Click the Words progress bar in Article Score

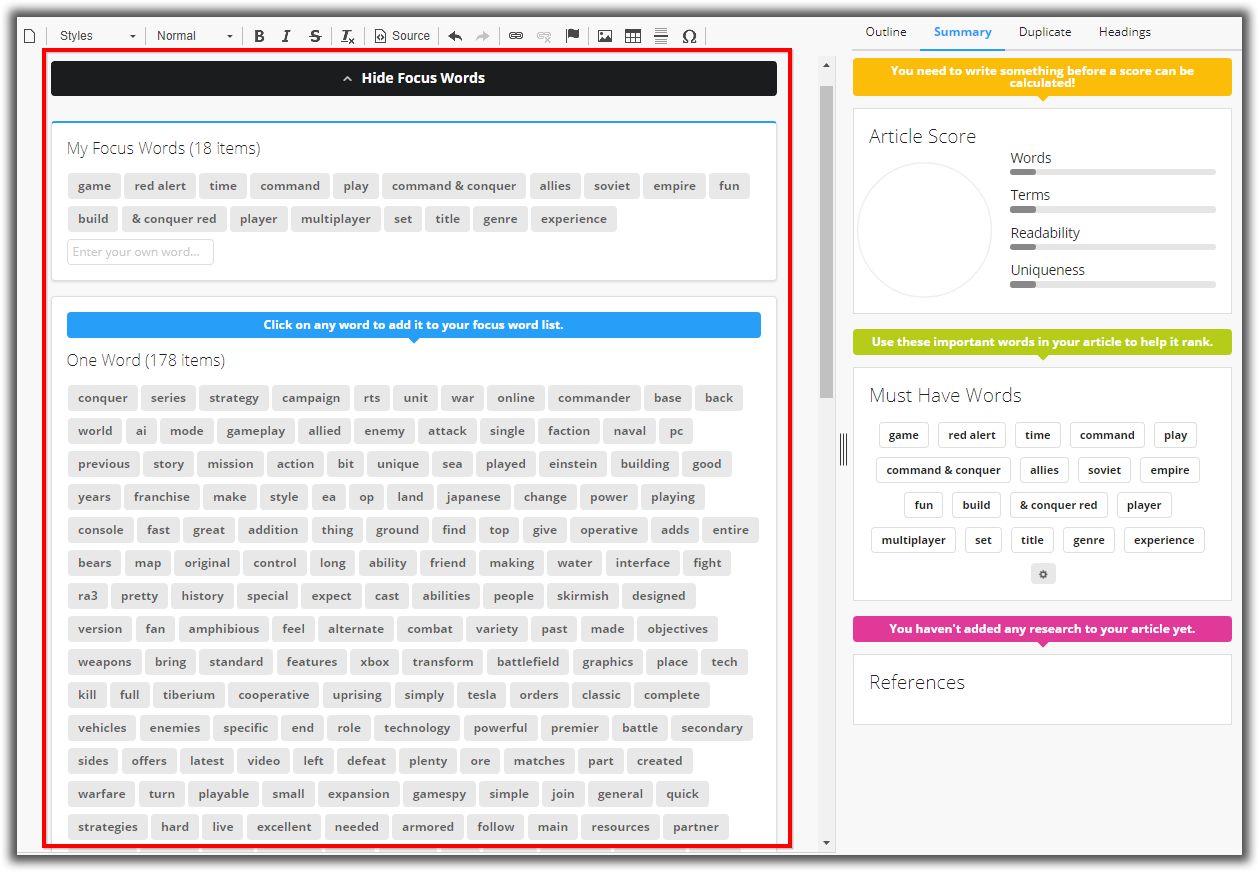pyautogui.click(x=1113, y=172)
